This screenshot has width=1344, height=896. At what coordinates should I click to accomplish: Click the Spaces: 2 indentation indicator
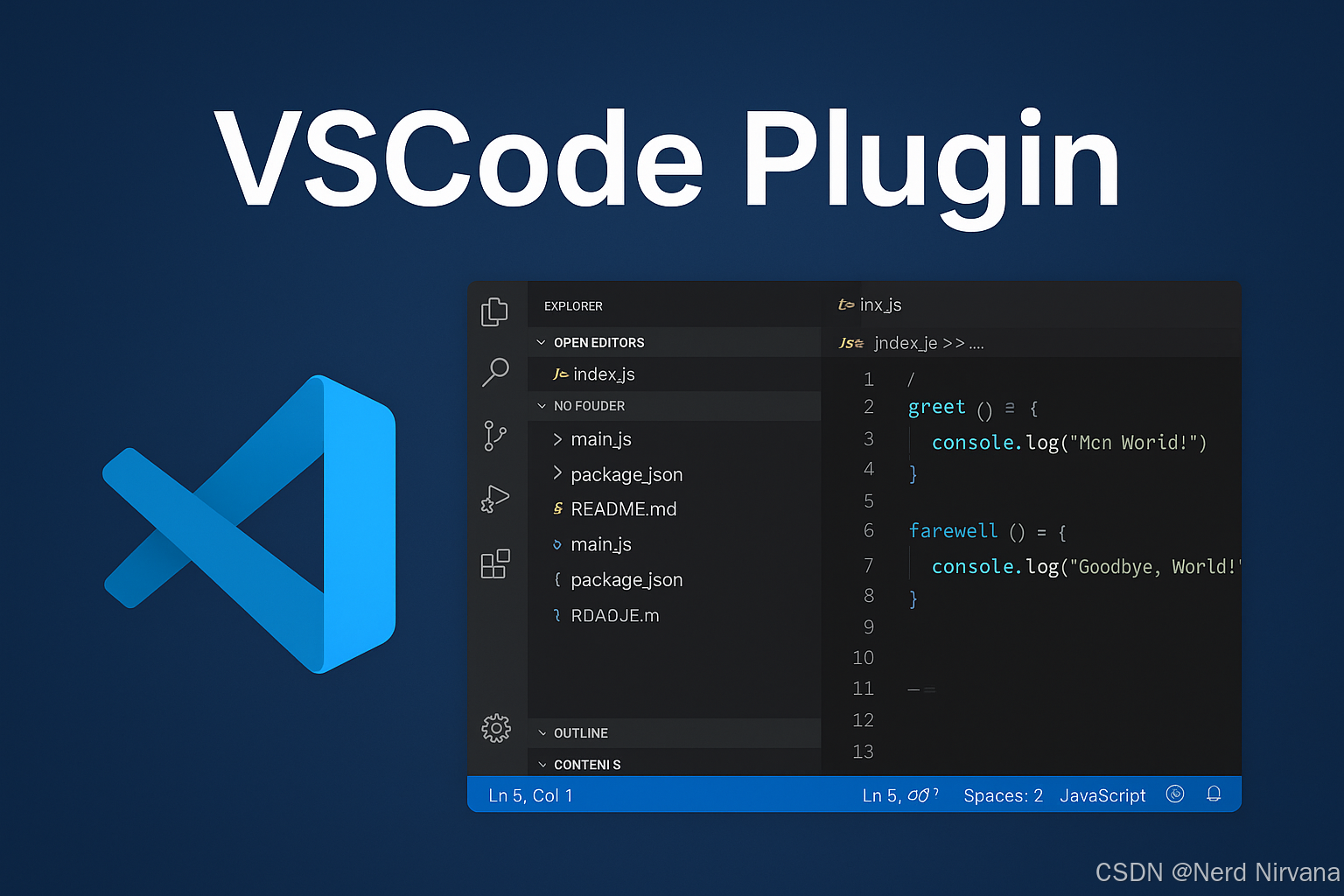(1003, 795)
